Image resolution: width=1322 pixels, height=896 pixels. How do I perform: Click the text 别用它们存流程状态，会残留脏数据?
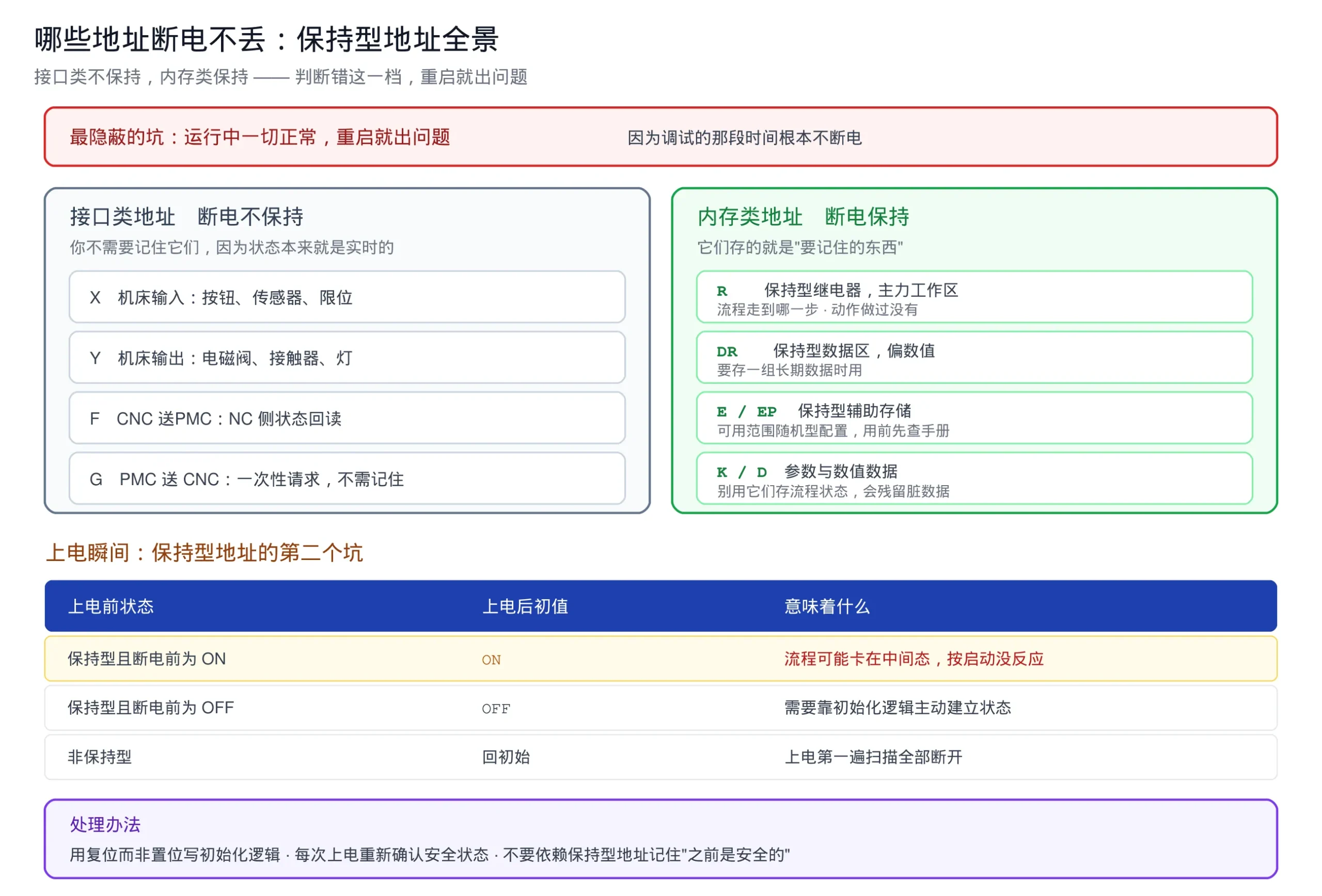pos(833,491)
